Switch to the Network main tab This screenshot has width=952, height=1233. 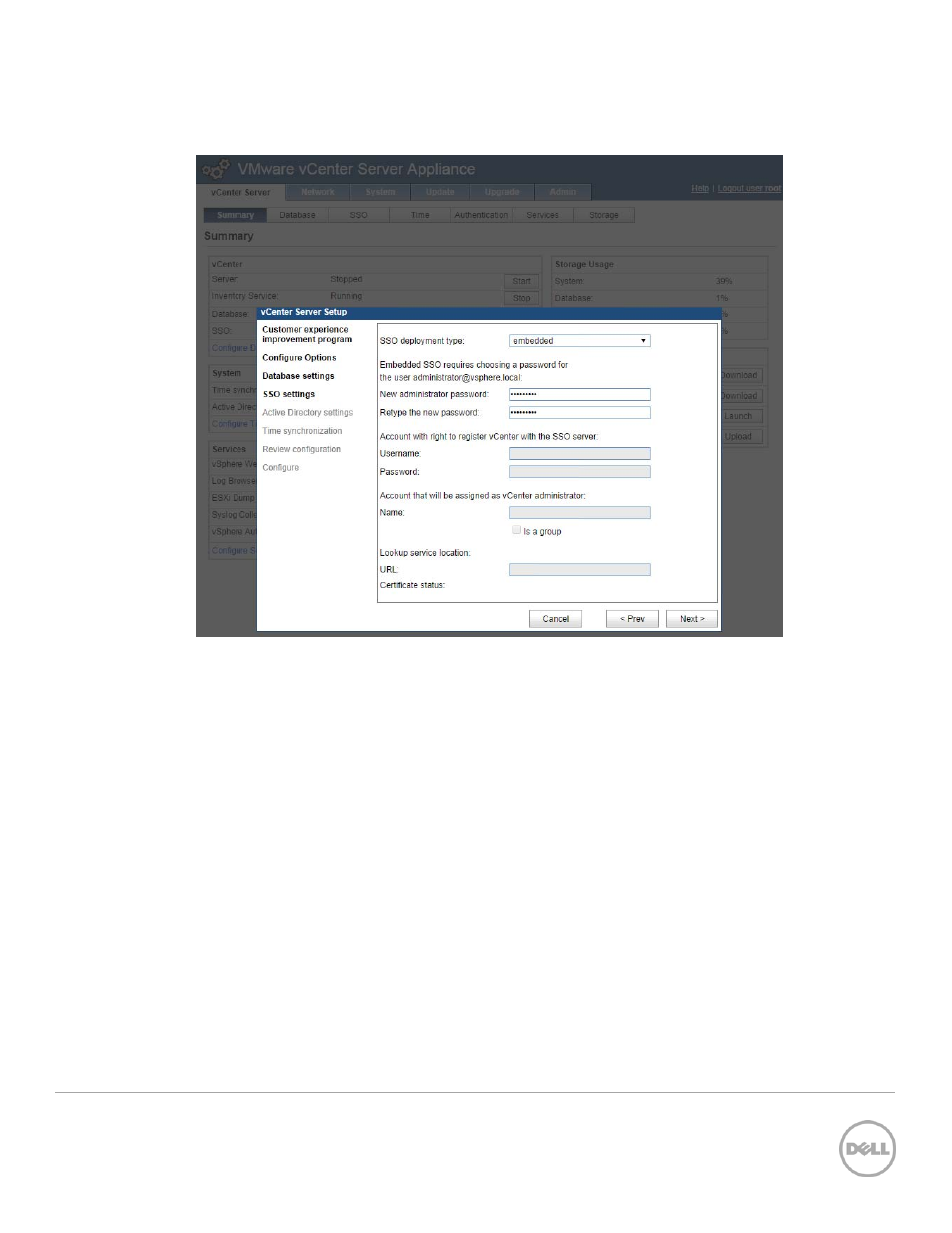point(318,192)
